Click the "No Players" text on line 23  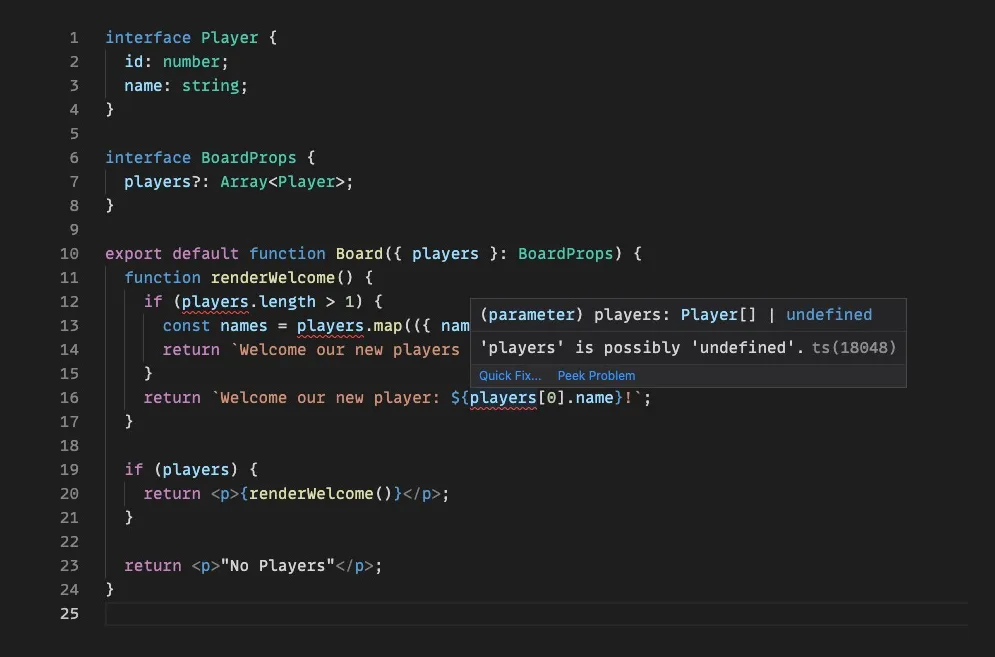tap(277, 565)
